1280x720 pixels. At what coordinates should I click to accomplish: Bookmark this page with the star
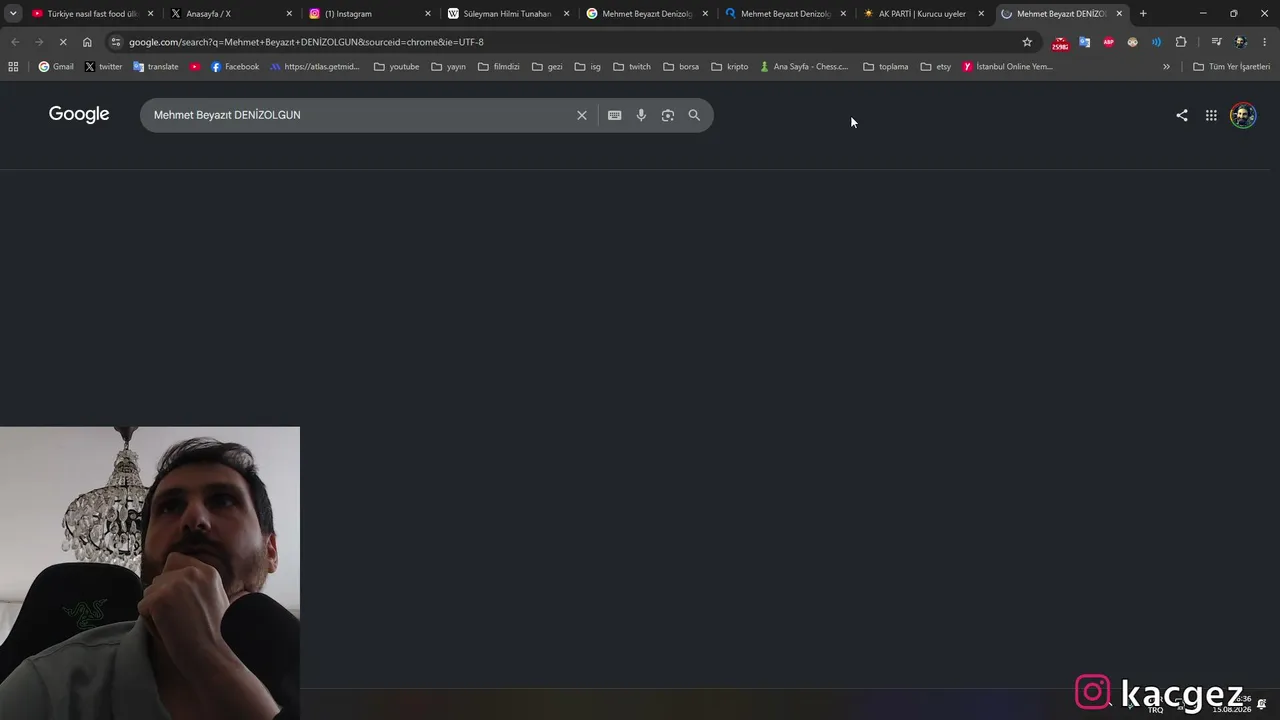tap(1027, 42)
